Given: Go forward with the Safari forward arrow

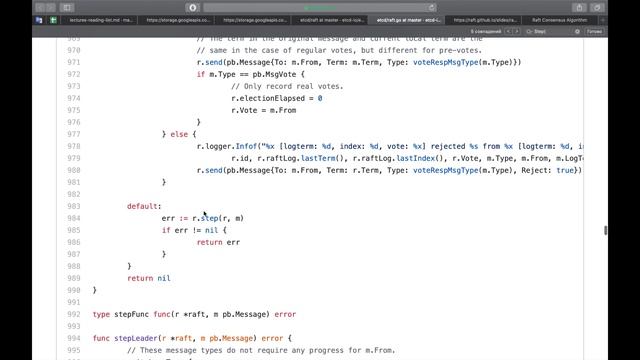Looking at the screenshot, I should pyautogui.click(x=51, y=7).
